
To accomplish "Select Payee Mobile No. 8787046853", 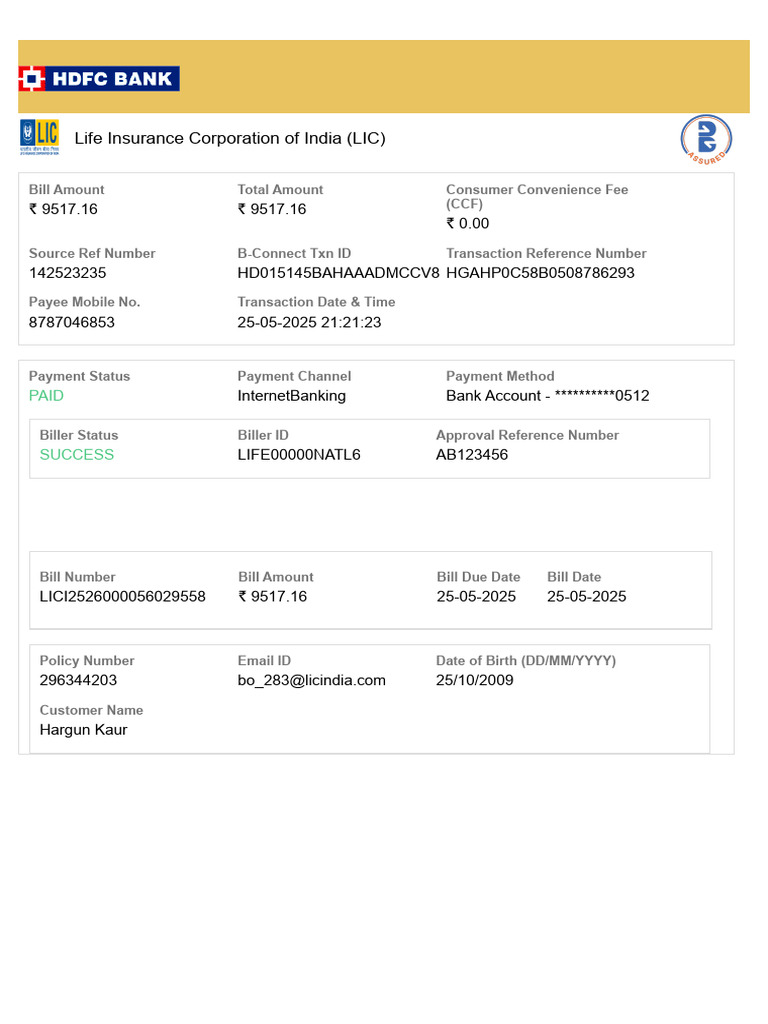I will click(72, 323).
